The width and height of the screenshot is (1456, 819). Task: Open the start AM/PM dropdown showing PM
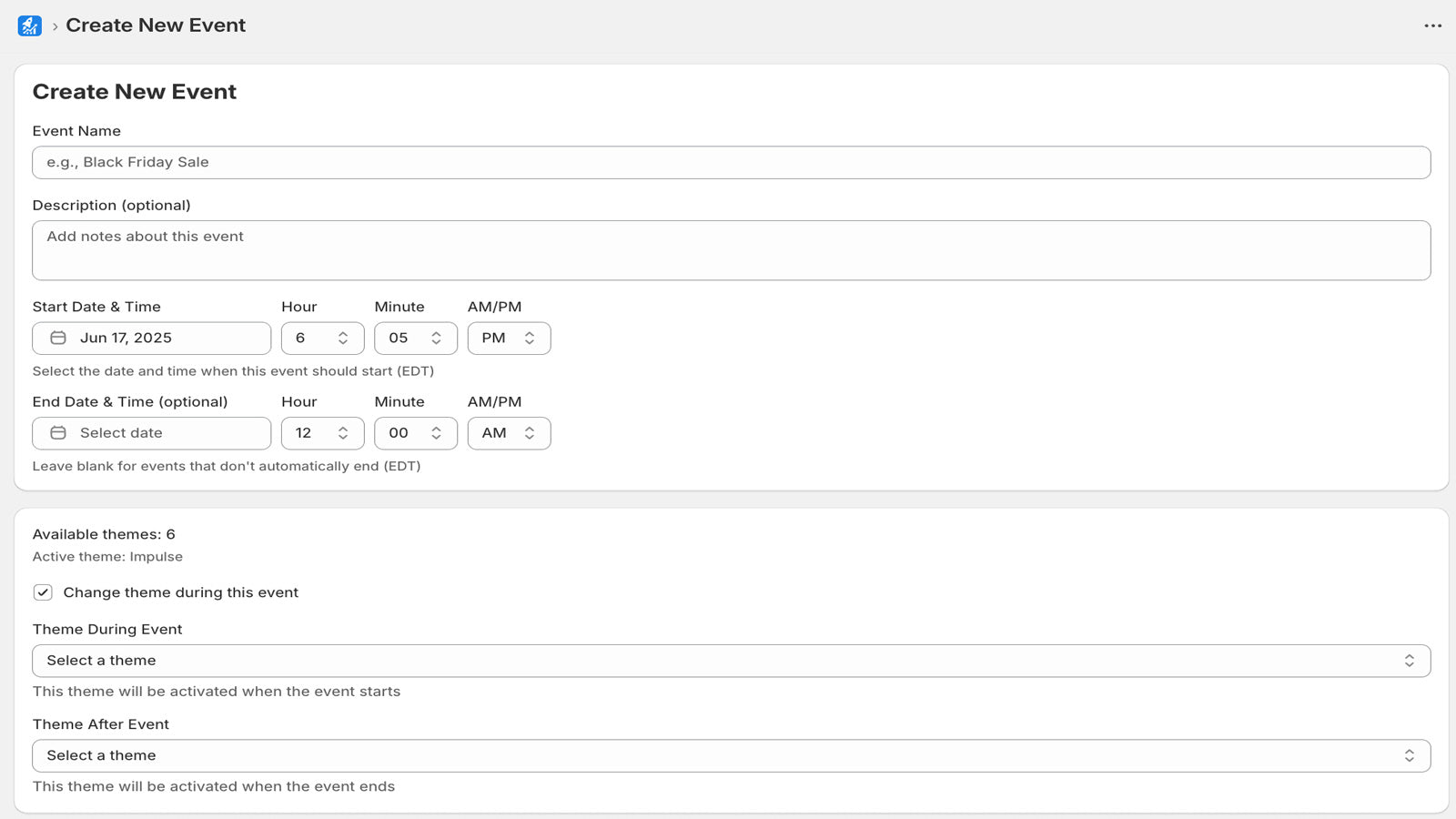pyautogui.click(x=508, y=338)
